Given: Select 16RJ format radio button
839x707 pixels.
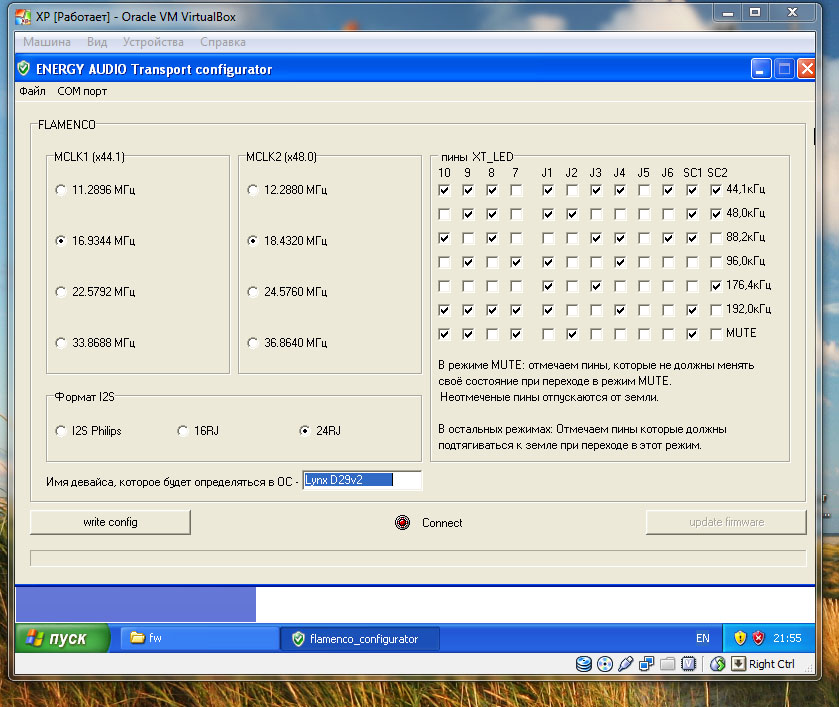Looking at the screenshot, I should pyautogui.click(x=182, y=431).
